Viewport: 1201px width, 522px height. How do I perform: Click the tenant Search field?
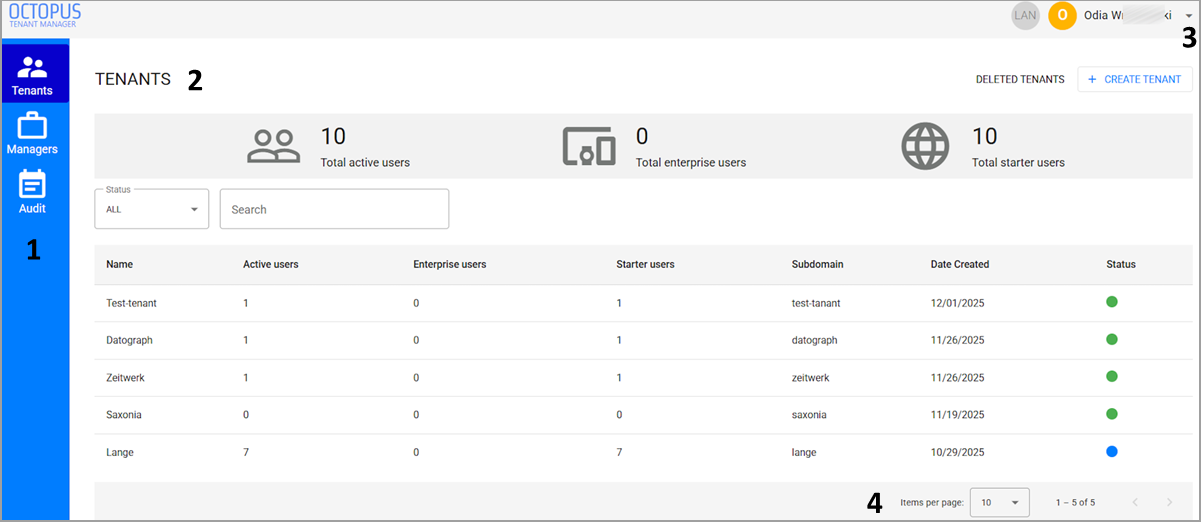[x=334, y=209]
